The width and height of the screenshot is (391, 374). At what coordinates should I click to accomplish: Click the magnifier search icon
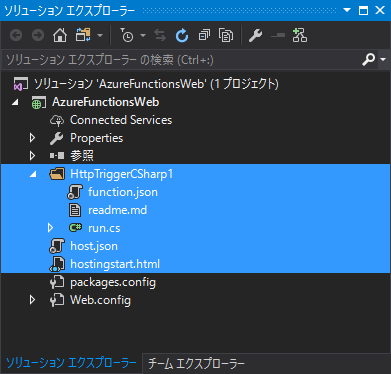coord(368,60)
